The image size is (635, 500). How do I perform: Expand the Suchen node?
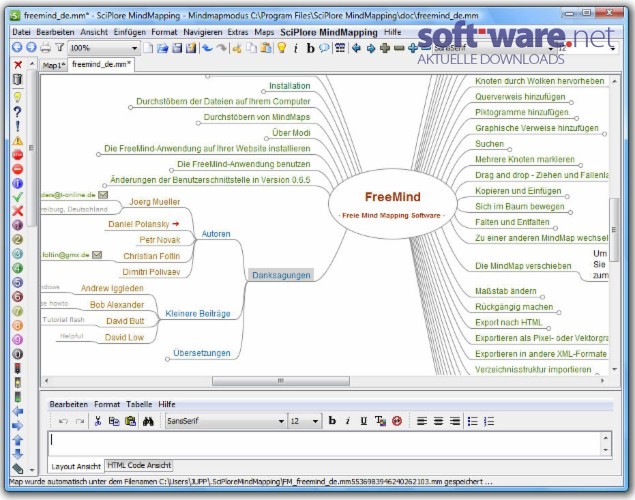[x=509, y=150]
